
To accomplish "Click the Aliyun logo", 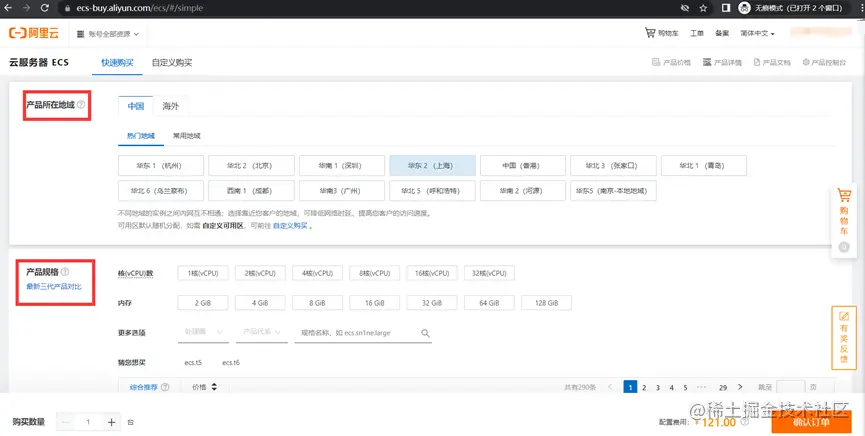I will click(x=33, y=33).
